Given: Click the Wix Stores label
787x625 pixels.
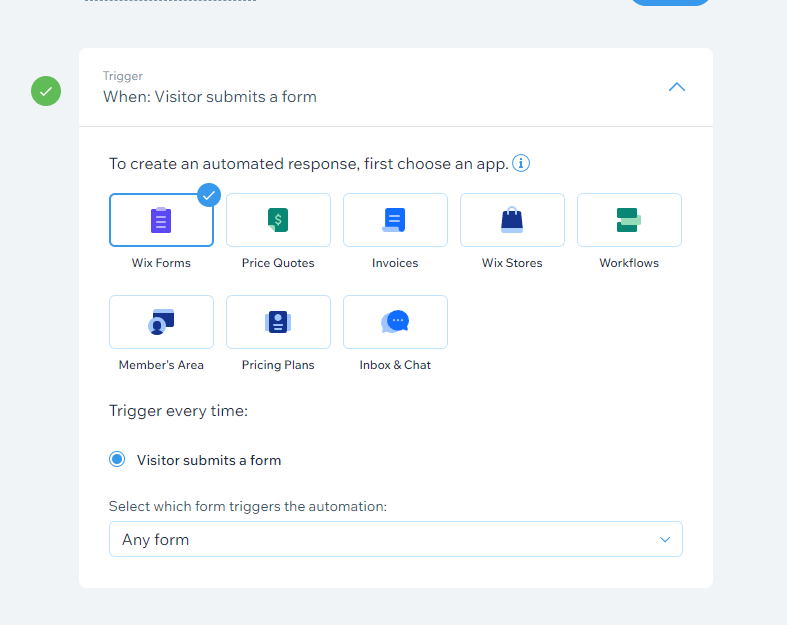Looking at the screenshot, I should pyautogui.click(x=512, y=263).
